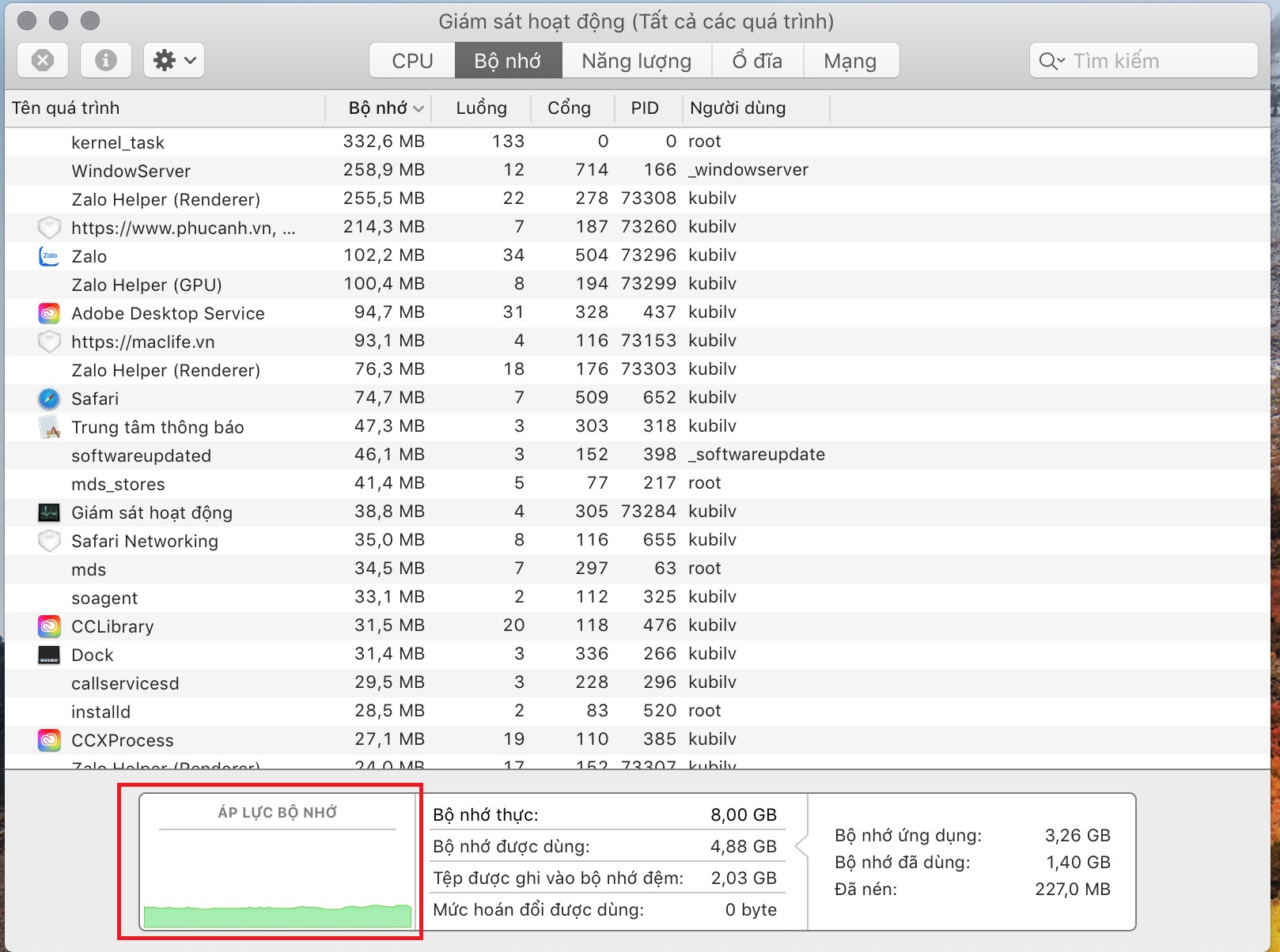Select the WindowServer process row
This screenshot has height=952, width=1280.
(638, 170)
